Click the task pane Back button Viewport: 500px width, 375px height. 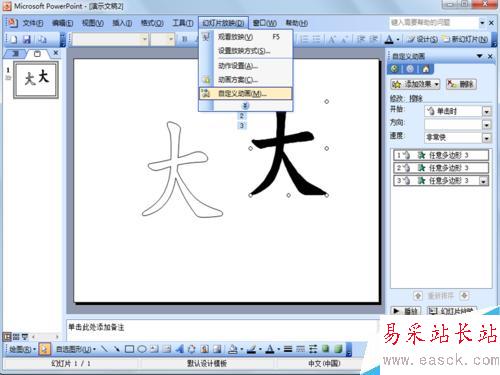coord(394,69)
